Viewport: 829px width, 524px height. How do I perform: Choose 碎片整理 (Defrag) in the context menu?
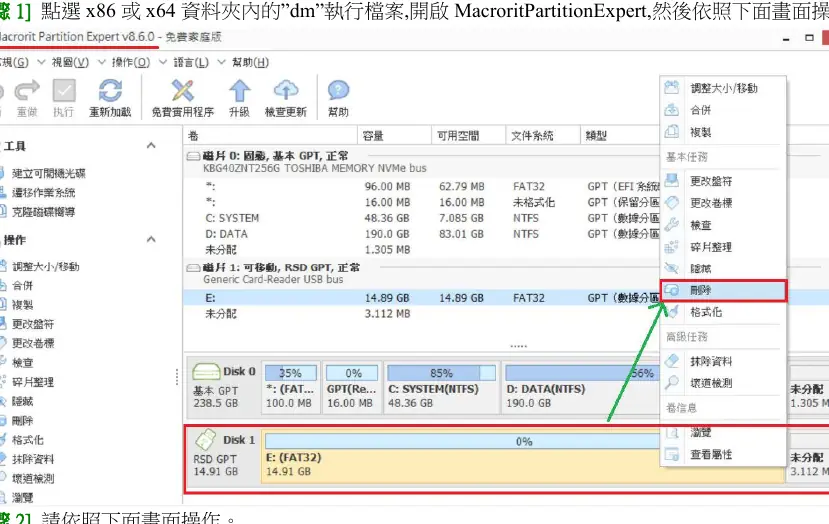(x=723, y=247)
